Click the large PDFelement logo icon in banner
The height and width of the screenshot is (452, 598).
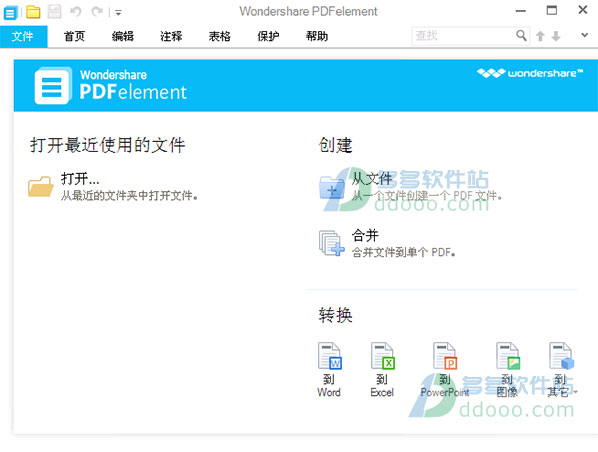(53, 85)
